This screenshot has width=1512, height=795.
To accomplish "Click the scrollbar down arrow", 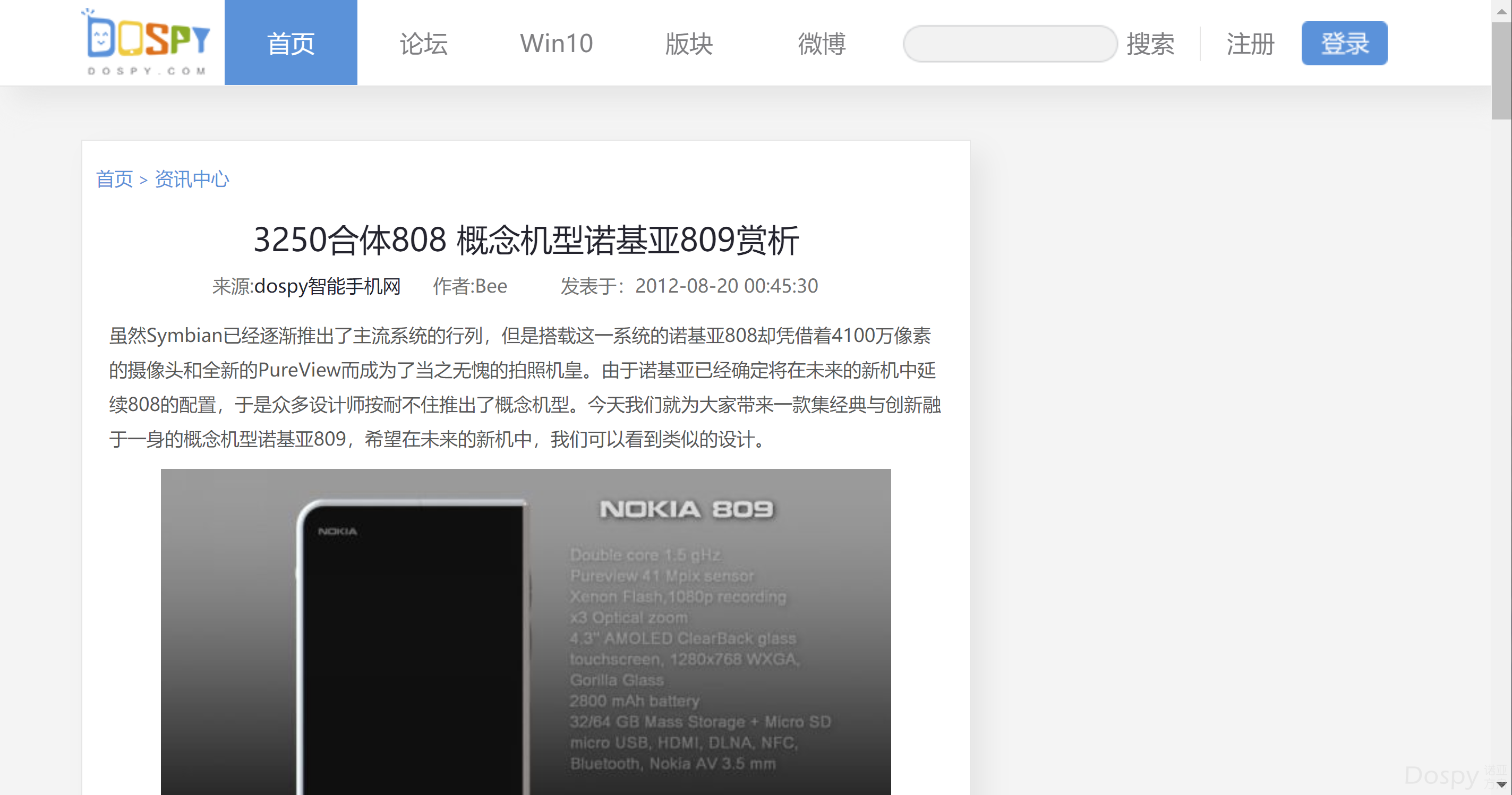I will [1501, 784].
